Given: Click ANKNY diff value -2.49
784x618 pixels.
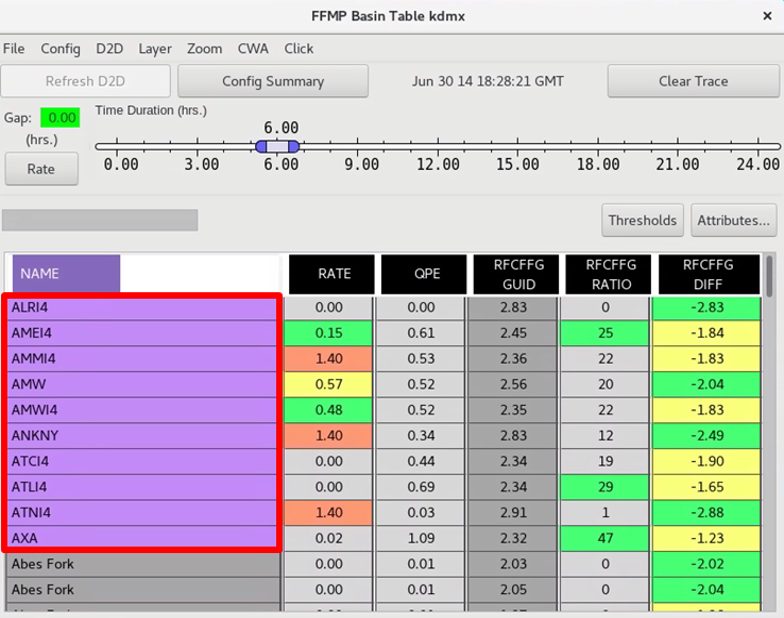Looking at the screenshot, I should click(x=706, y=436).
